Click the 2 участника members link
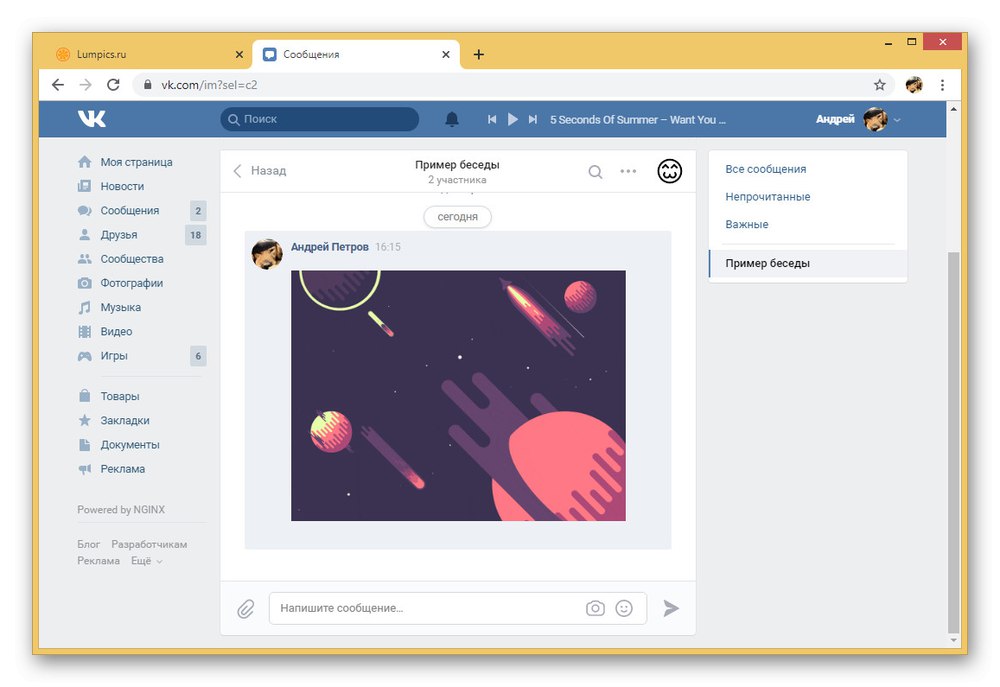Image resolution: width=1000 pixels, height=687 pixels. pos(457,180)
